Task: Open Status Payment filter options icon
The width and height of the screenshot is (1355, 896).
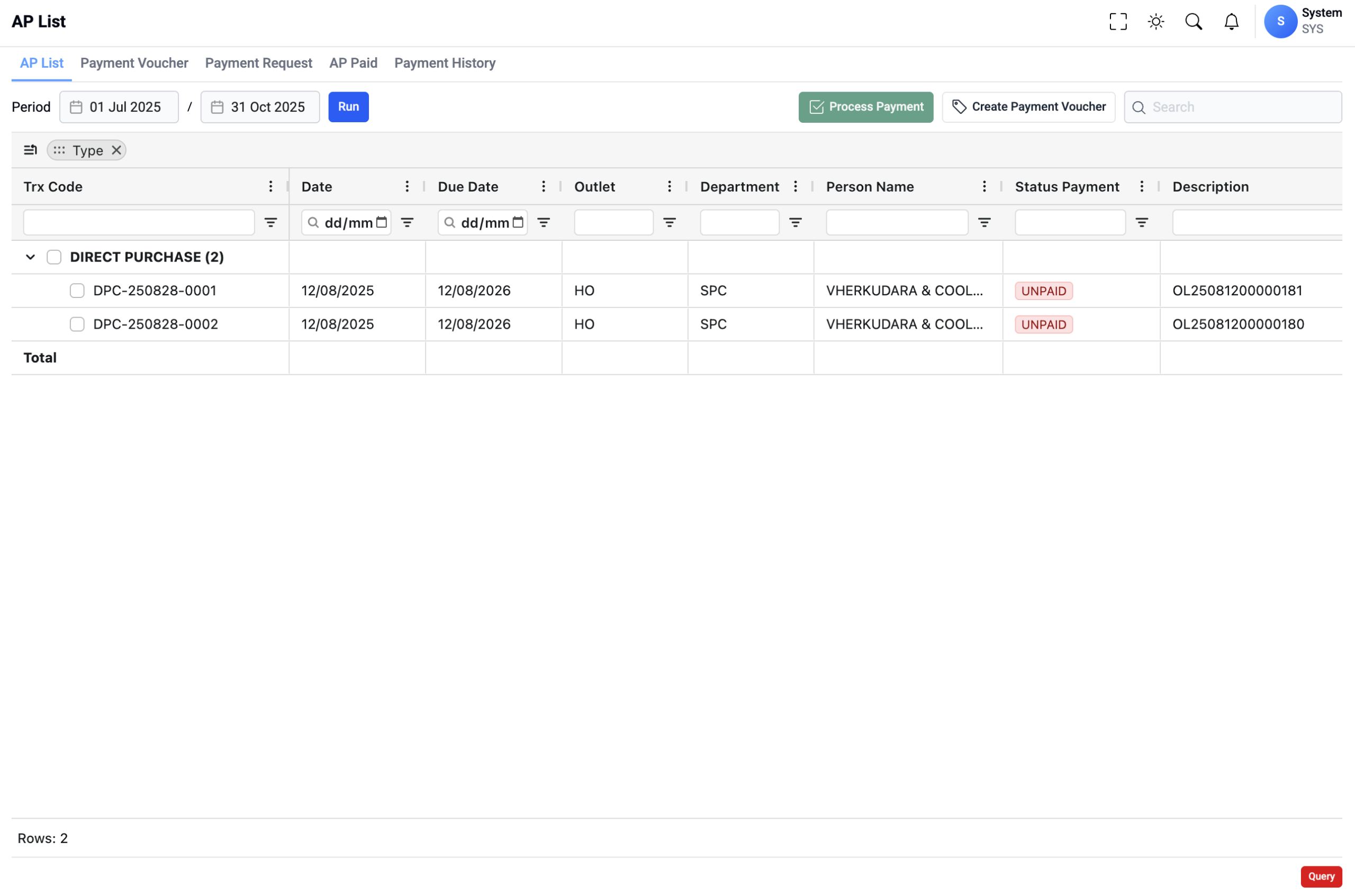Action: (1141, 222)
